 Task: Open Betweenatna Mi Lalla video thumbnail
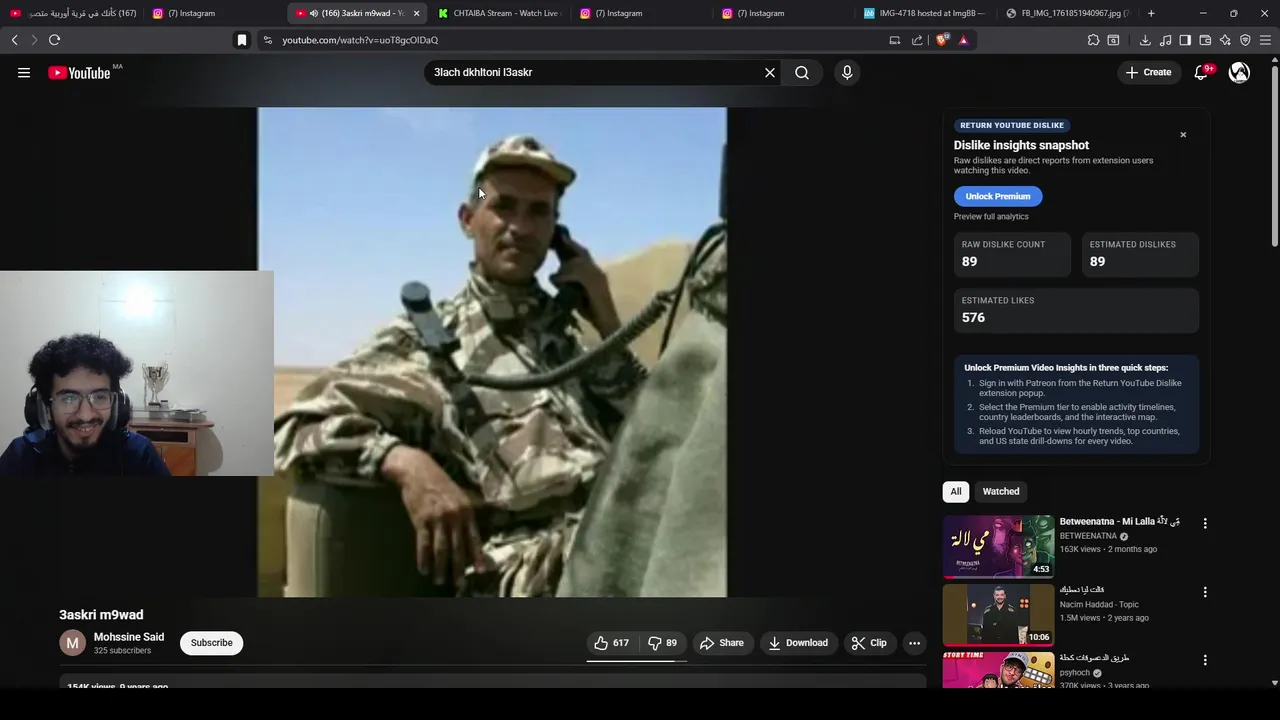coord(998,547)
